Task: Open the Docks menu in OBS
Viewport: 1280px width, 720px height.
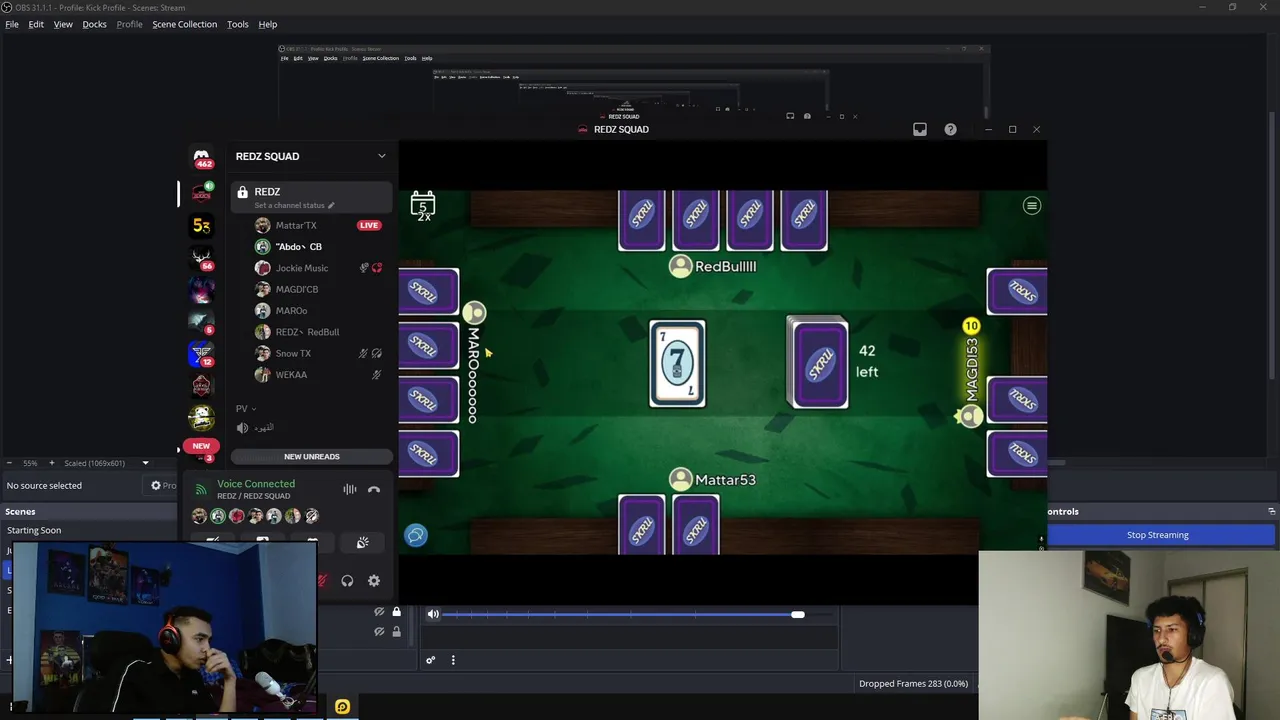Action: pyautogui.click(x=94, y=24)
